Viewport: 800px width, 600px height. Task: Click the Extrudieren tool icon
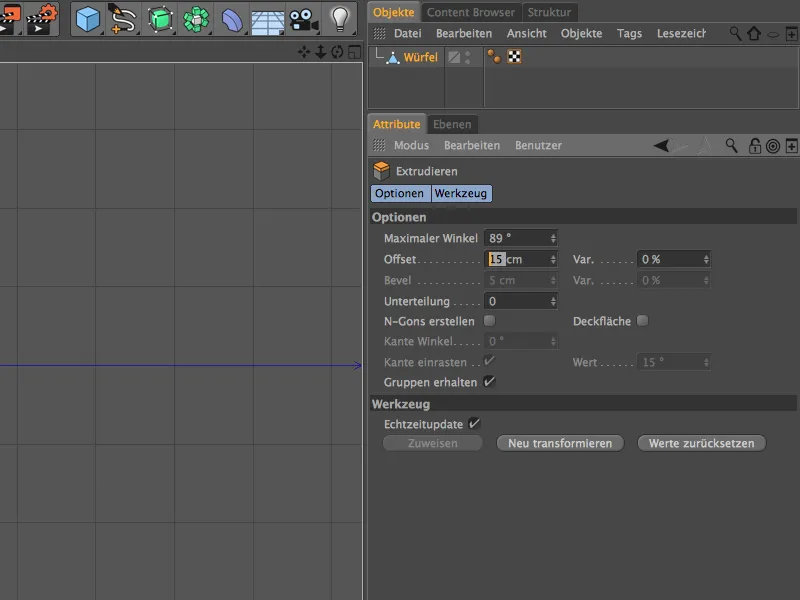click(381, 171)
